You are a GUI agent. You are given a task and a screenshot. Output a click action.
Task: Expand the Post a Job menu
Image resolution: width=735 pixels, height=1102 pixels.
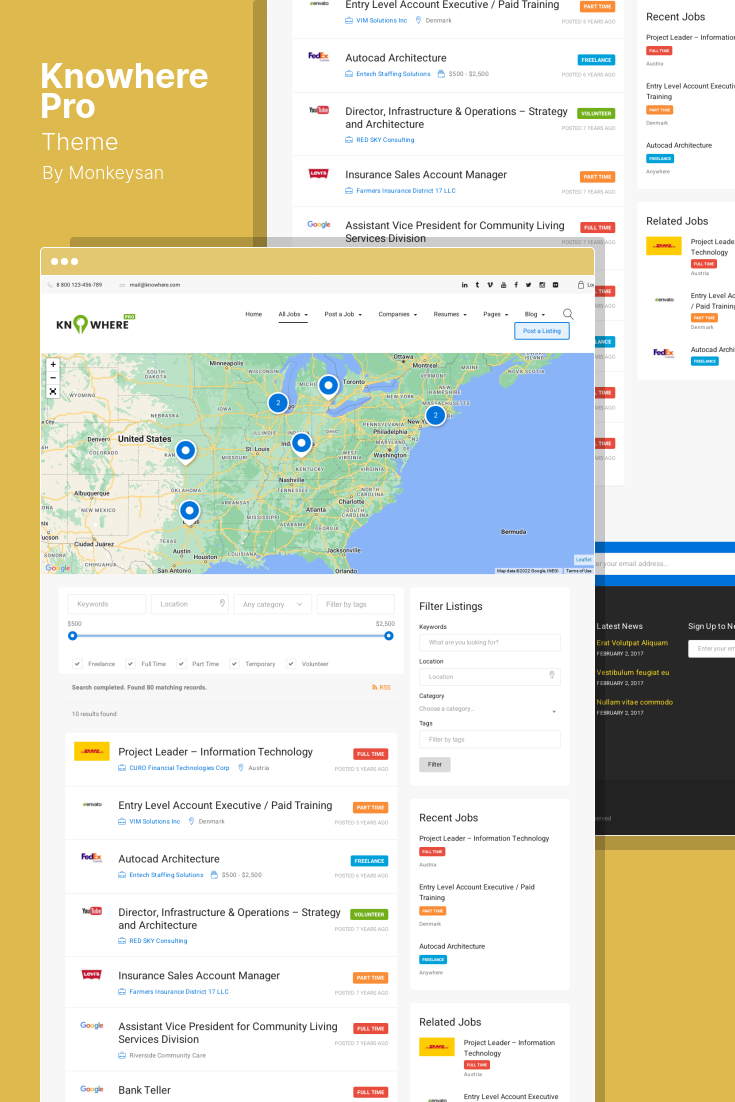point(344,314)
